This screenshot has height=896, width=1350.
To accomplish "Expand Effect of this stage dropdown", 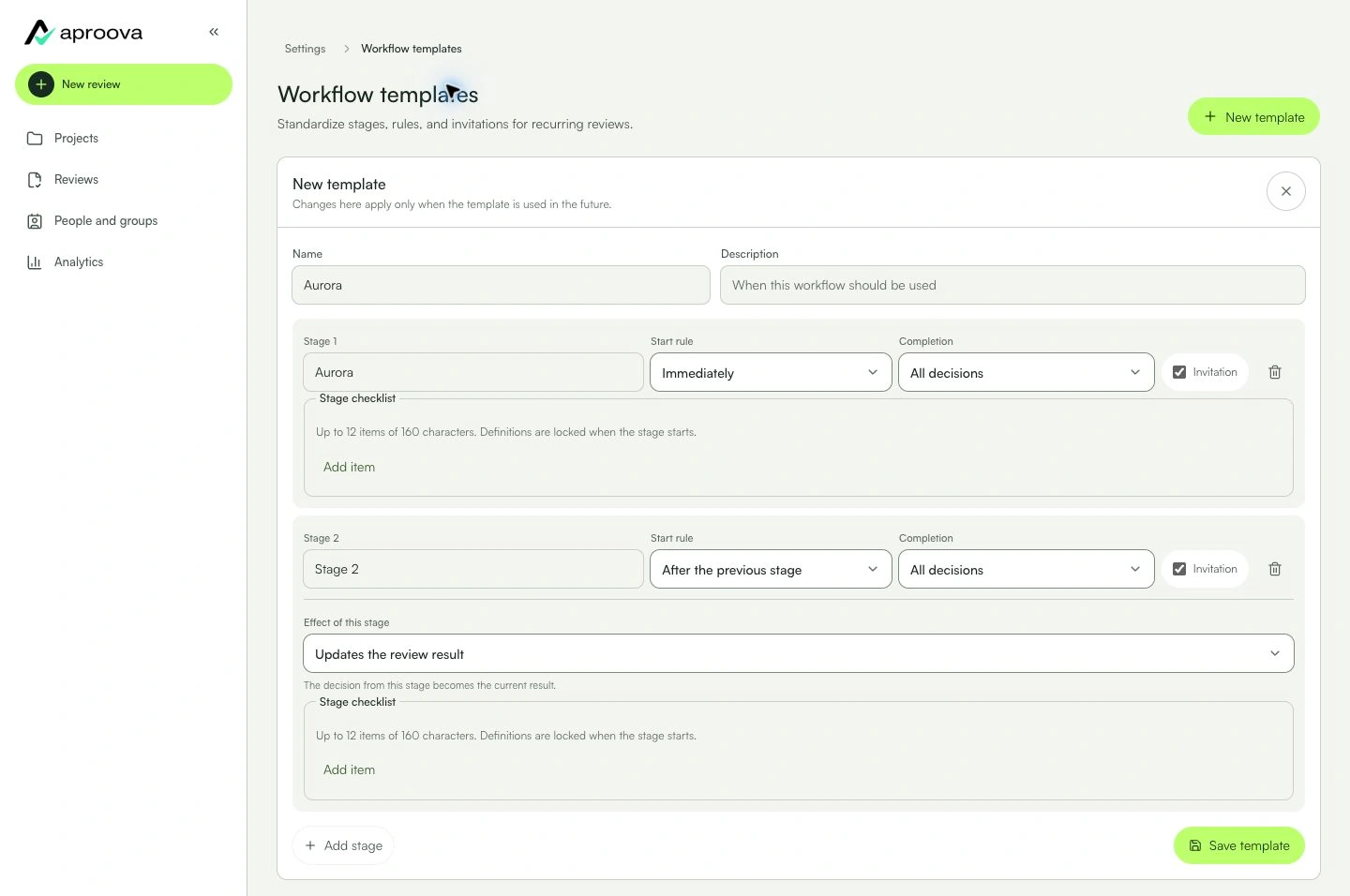I will [799, 653].
